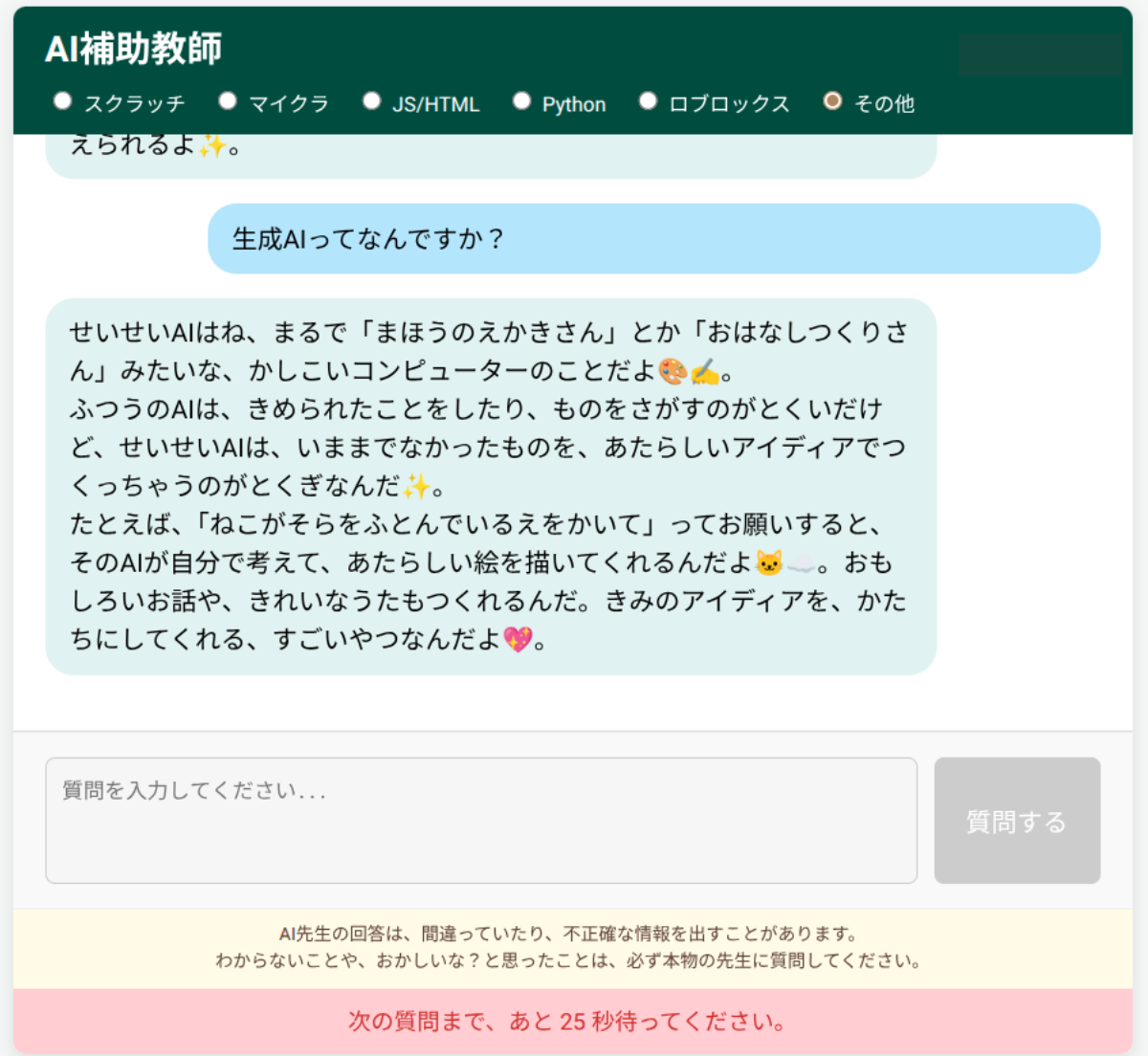
Task: Click the AI補助教師 title heading
Action: (134, 49)
